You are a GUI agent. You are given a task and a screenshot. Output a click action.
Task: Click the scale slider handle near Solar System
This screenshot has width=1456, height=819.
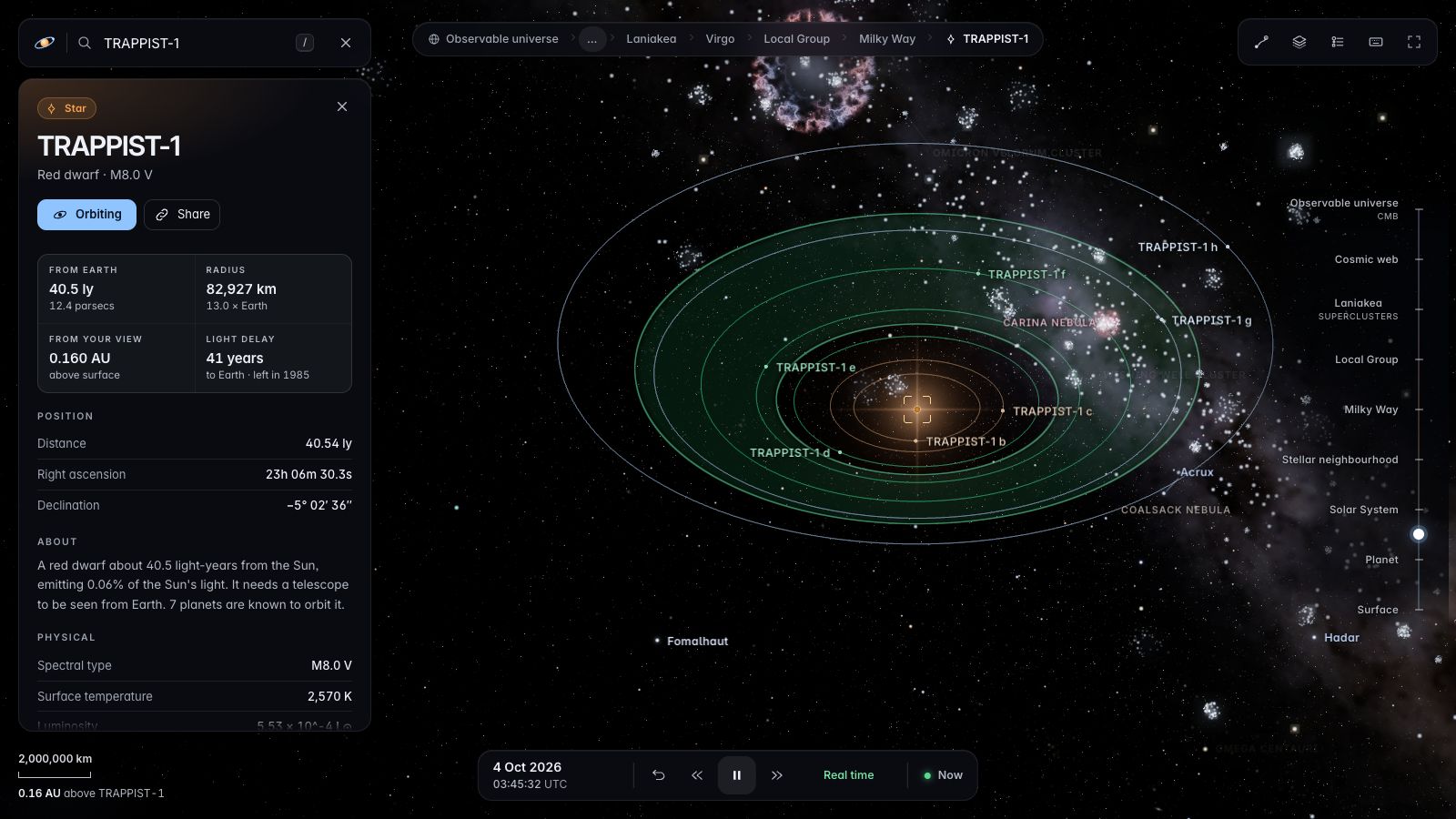tap(1418, 534)
